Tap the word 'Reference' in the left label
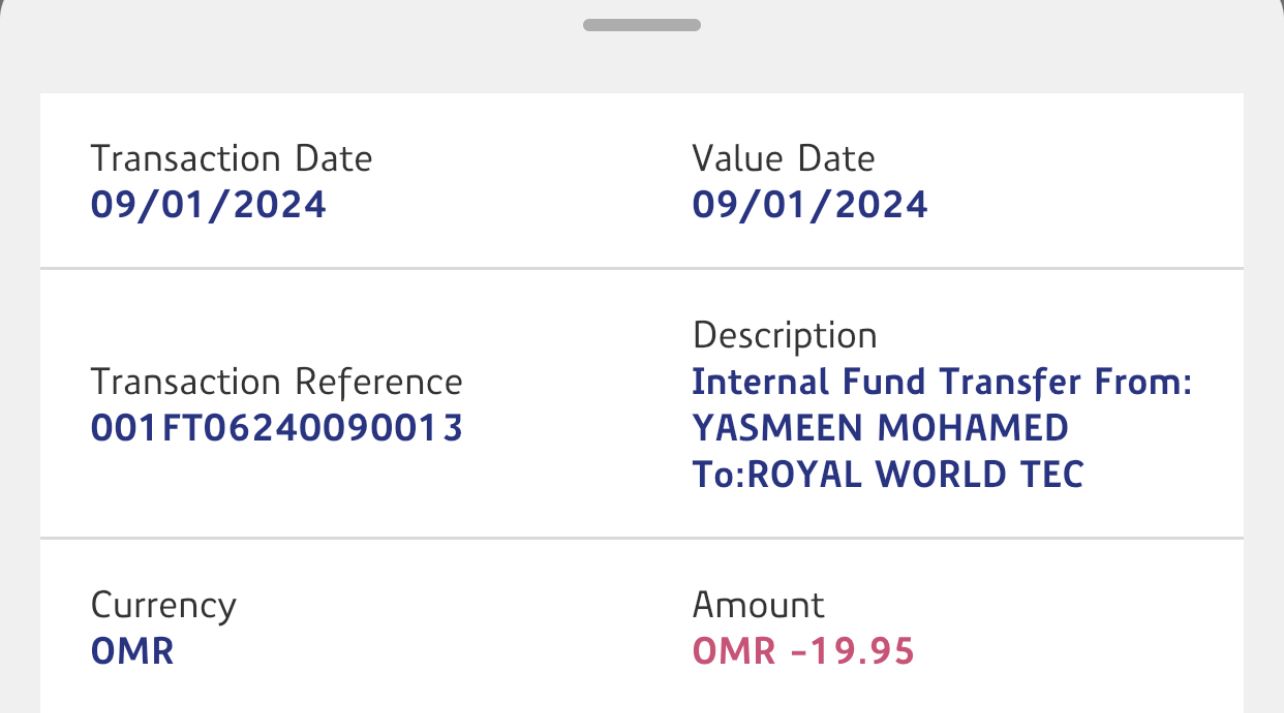Image resolution: width=1284 pixels, height=713 pixels. (x=378, y=382)
